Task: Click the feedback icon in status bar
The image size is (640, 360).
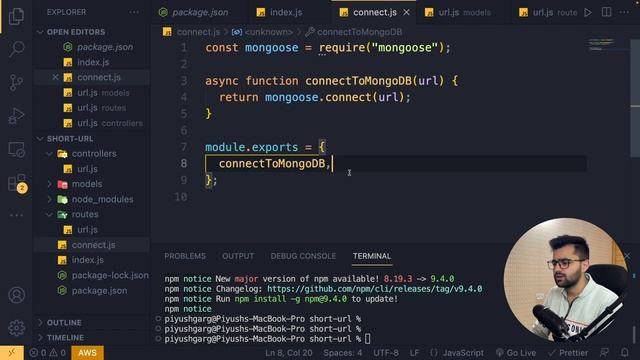Action: coord(604,353)
